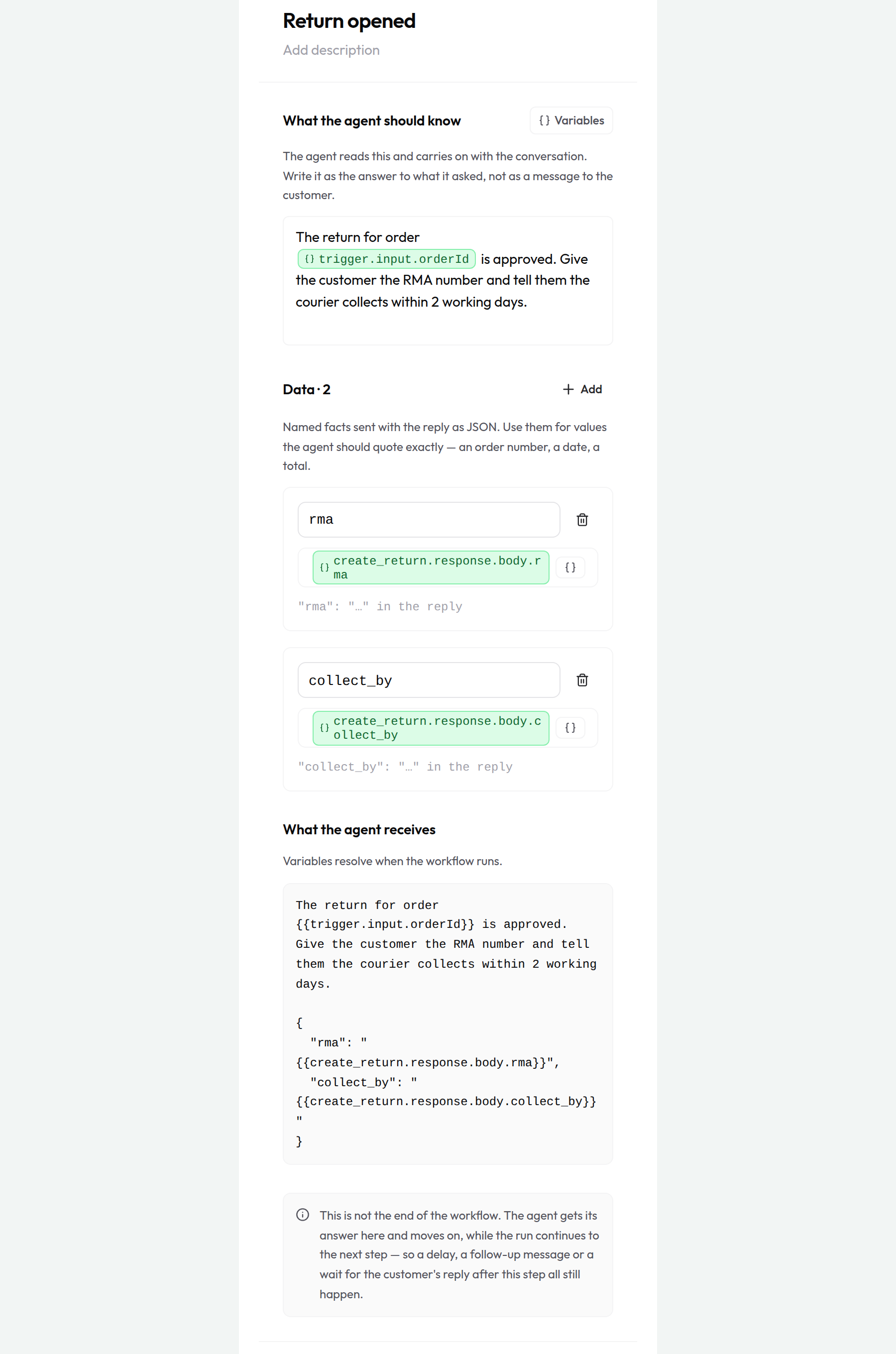The height and width of the screenshot is (1354, 896).
Task: Edit the rma name field
Action: [x=429, y=519]
